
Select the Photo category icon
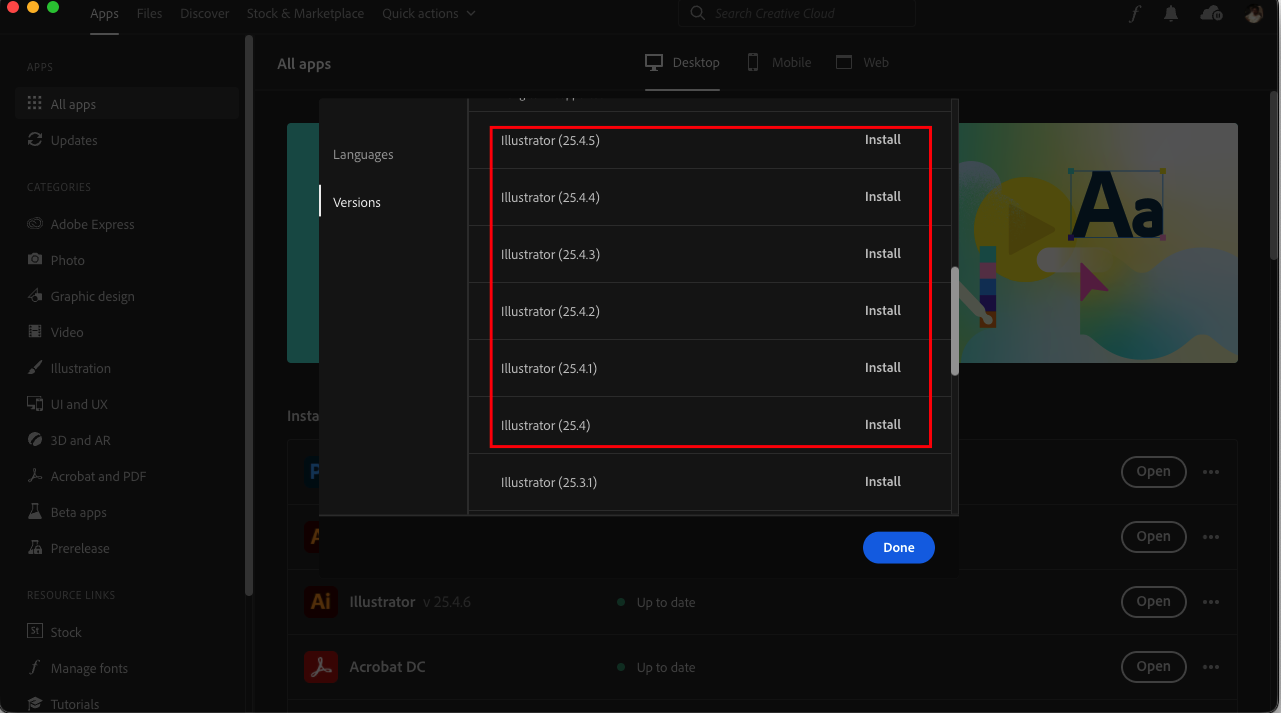click(33, 260)
